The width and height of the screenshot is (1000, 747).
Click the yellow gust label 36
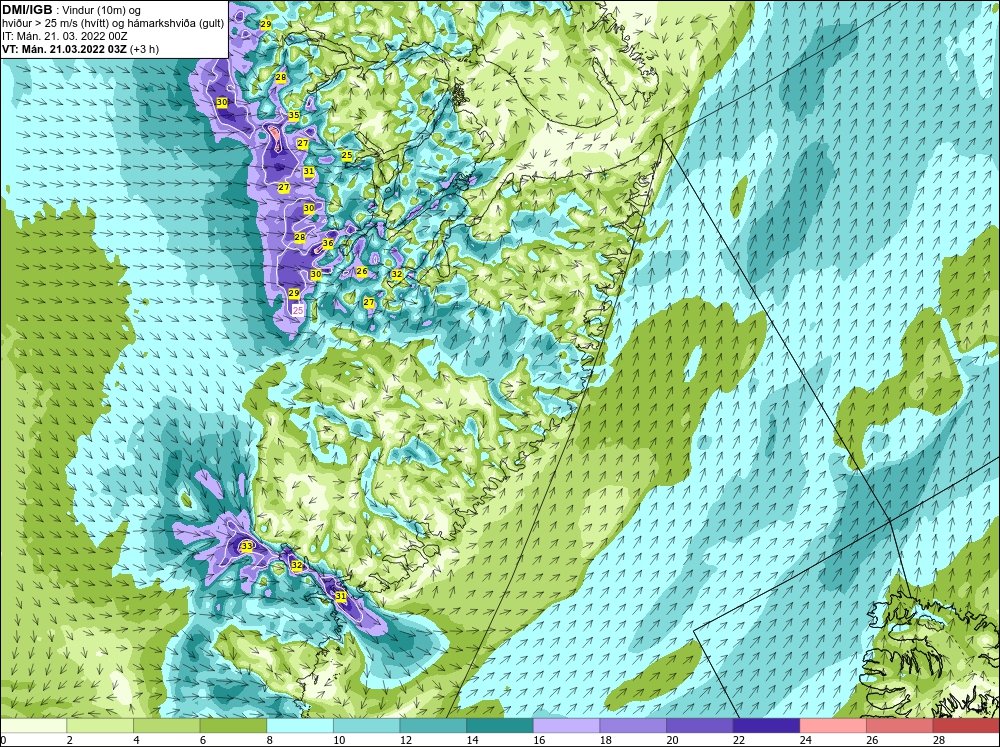click(328, 243)
